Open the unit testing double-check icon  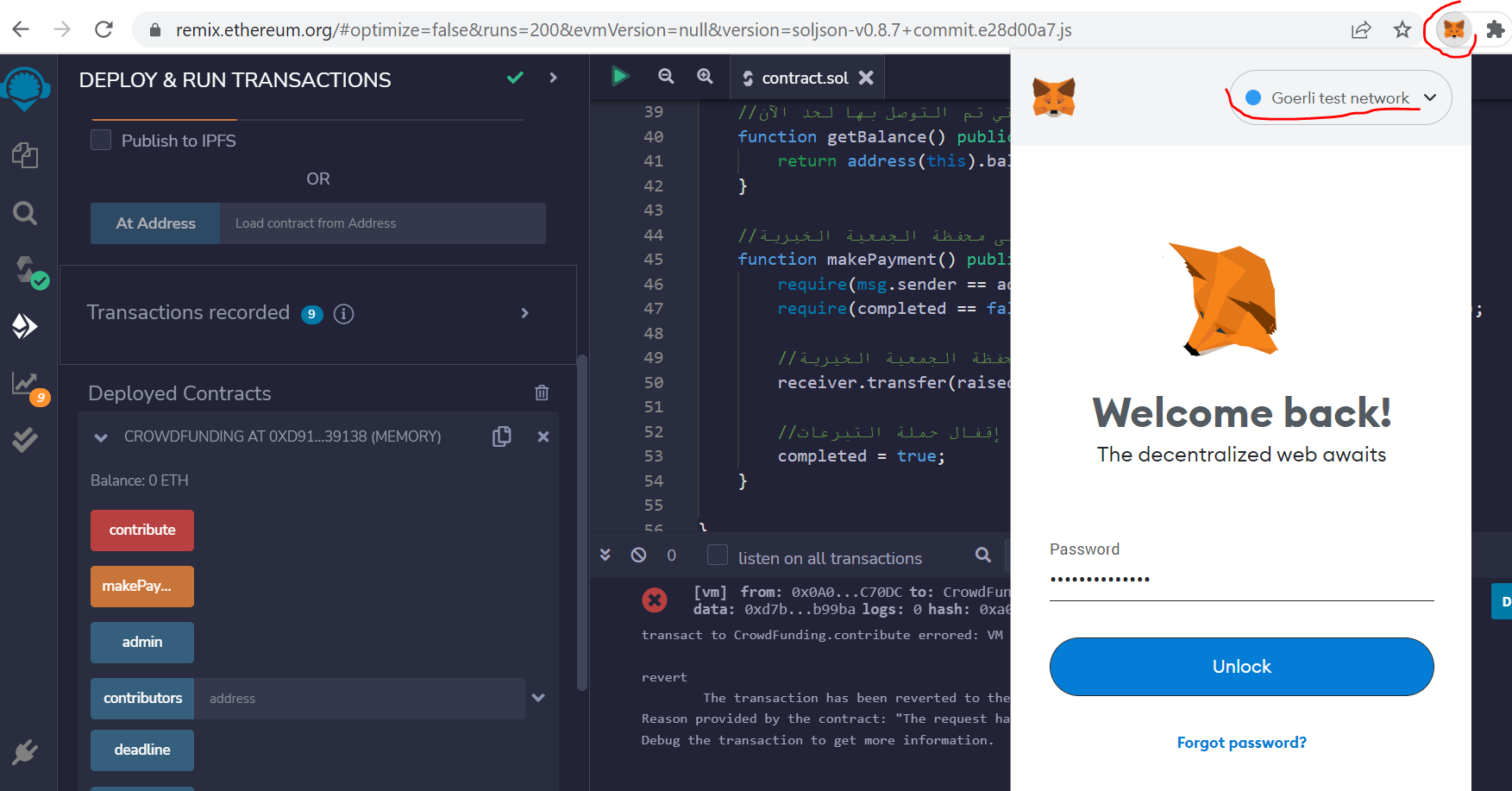25,440
